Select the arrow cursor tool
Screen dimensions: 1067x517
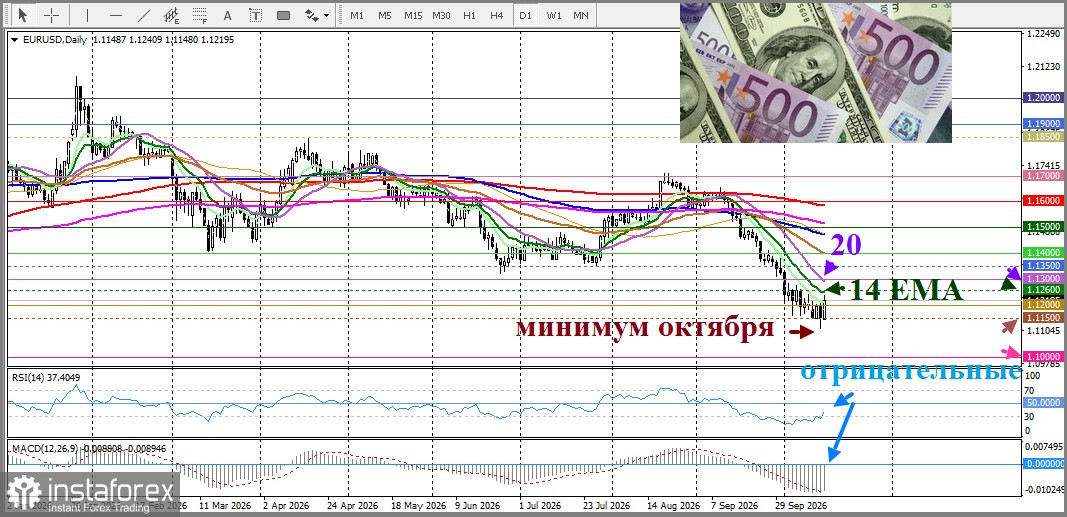[x=24, y=14]
